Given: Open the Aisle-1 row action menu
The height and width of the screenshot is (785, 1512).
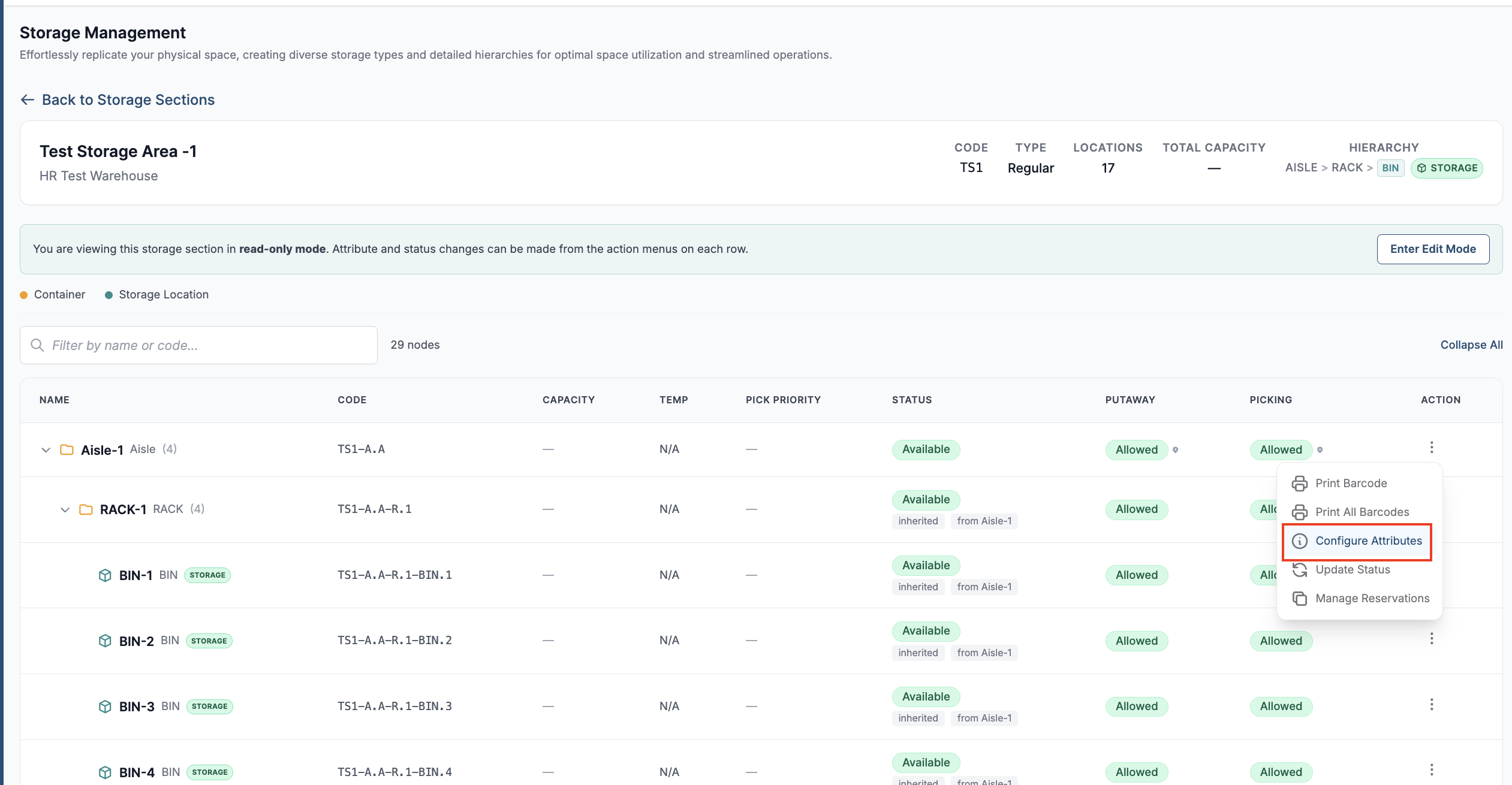Looking at the screenshot, I should click(1431, 448).
